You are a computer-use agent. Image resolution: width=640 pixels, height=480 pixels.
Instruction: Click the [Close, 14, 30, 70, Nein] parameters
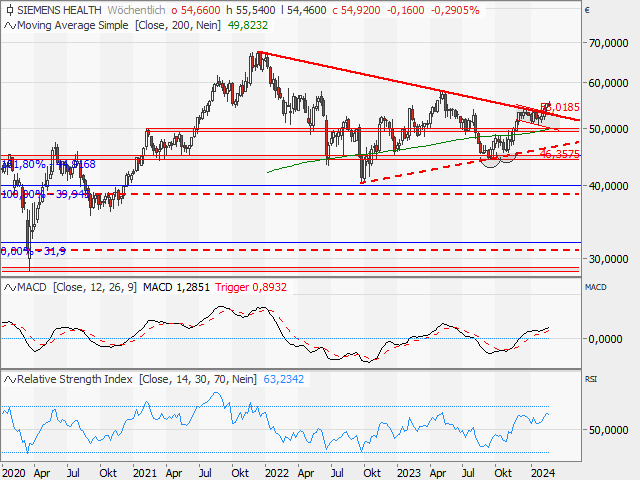198,379
